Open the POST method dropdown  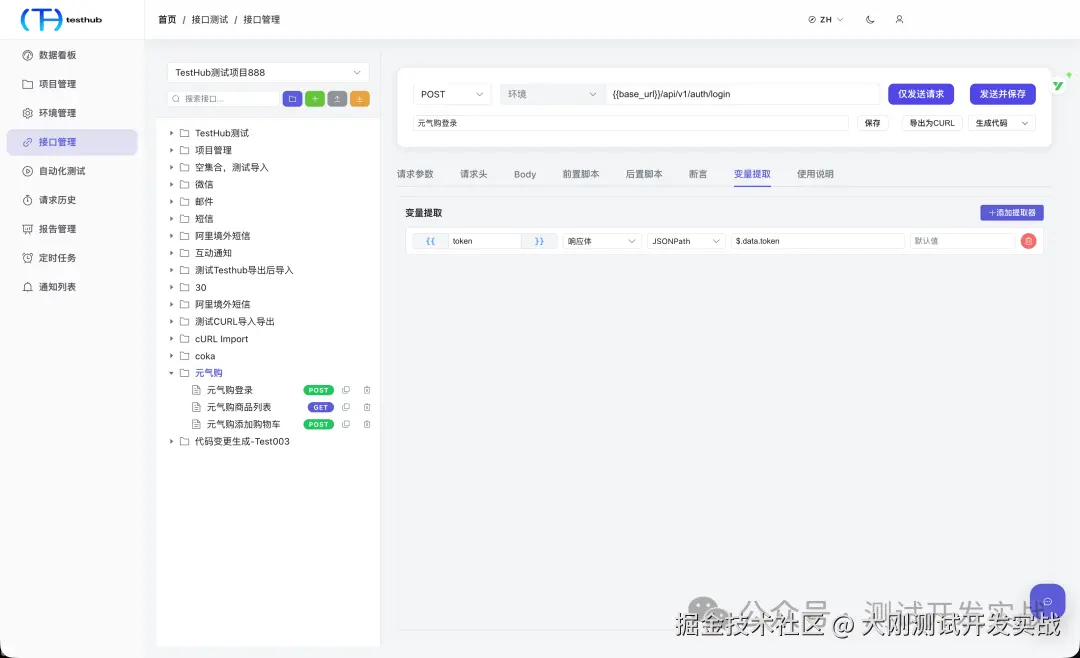452,94
